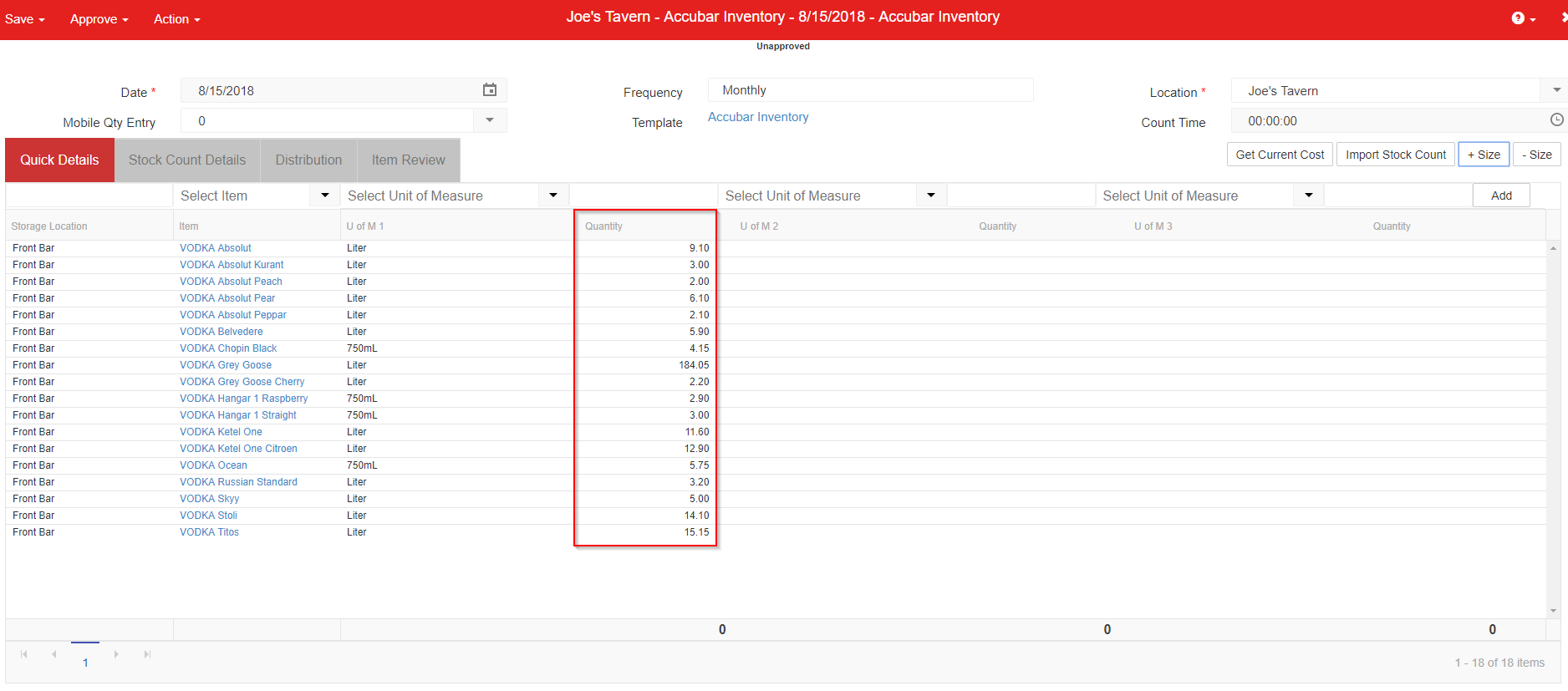Click the + Size button
Screen dimensions: 1568x691
tap(1484, 155)
